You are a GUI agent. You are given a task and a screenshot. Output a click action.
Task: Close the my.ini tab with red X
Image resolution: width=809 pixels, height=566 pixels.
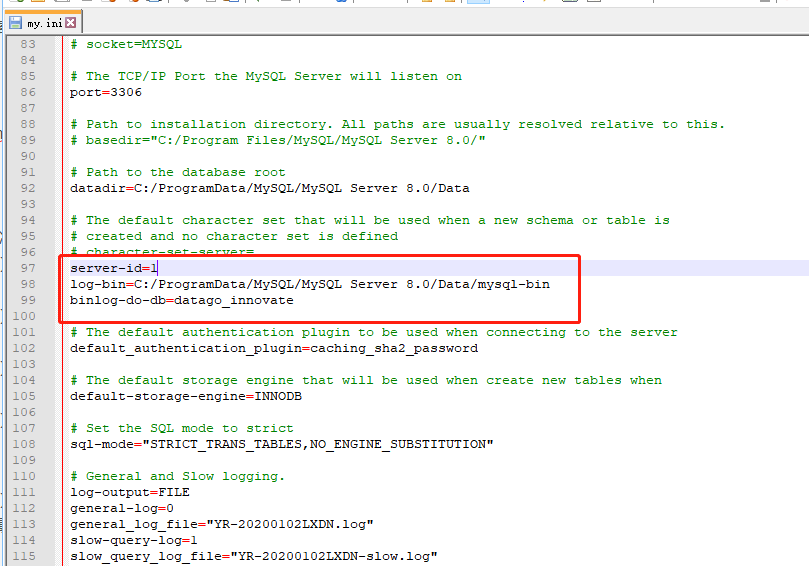pos(71,23)
